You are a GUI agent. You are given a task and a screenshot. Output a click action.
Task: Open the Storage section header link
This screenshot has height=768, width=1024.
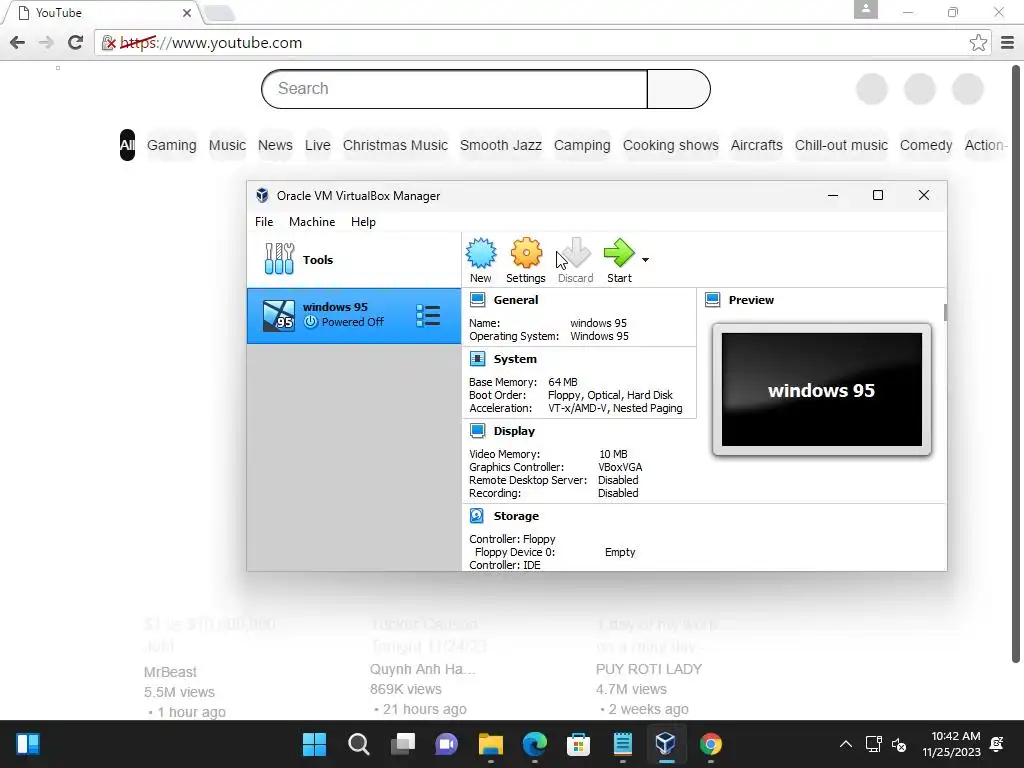tap(516, 515)
